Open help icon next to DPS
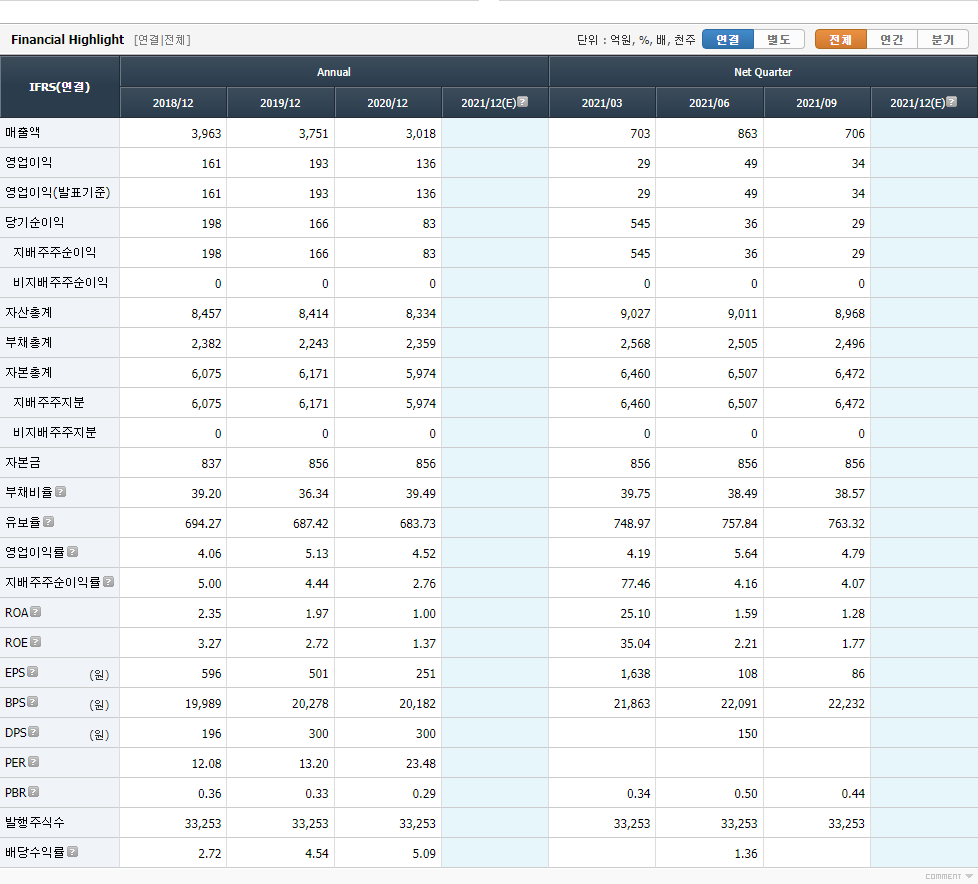978x884 pixels. 34,731
